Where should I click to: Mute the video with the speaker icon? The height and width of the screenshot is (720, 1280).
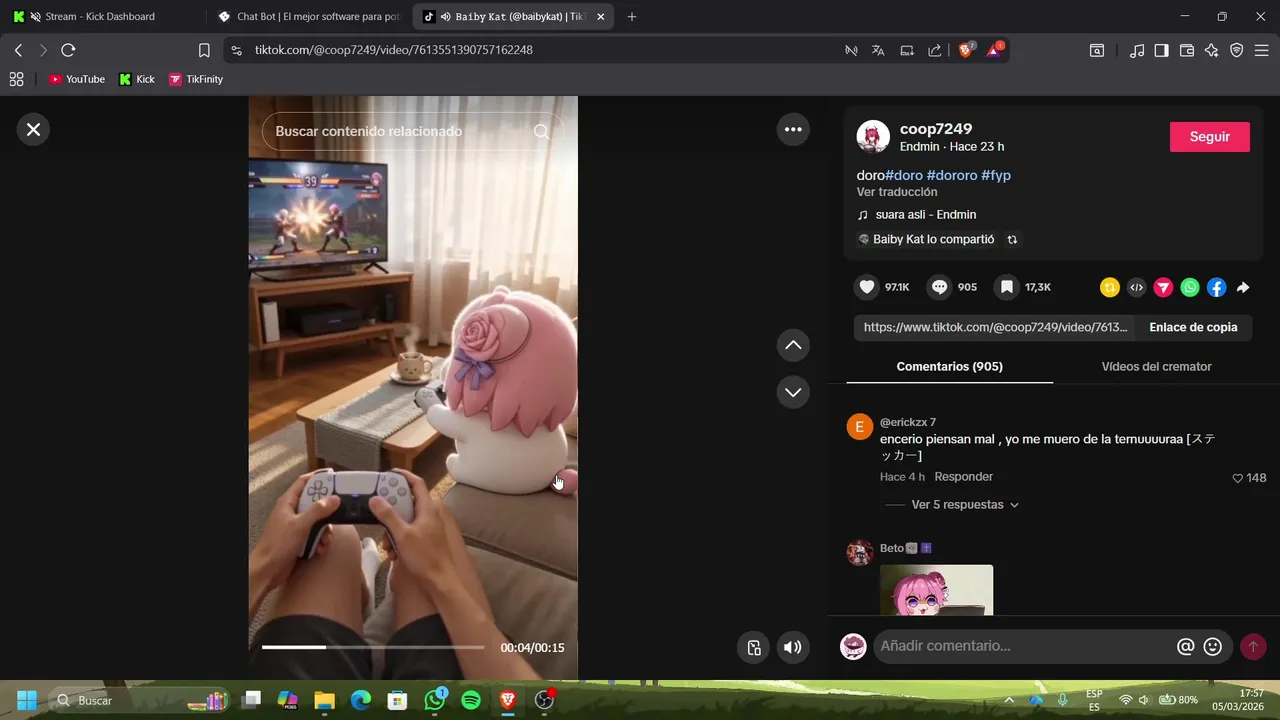(x=793, y=647)
